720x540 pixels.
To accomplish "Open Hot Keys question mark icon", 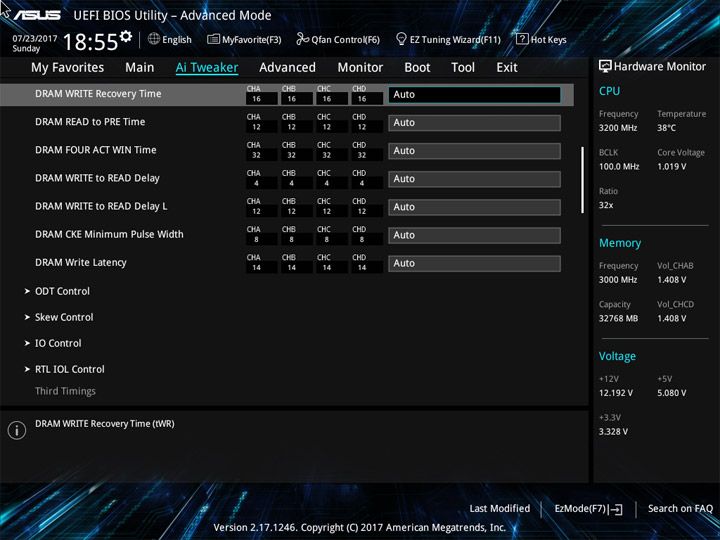I will pos(522,39).
